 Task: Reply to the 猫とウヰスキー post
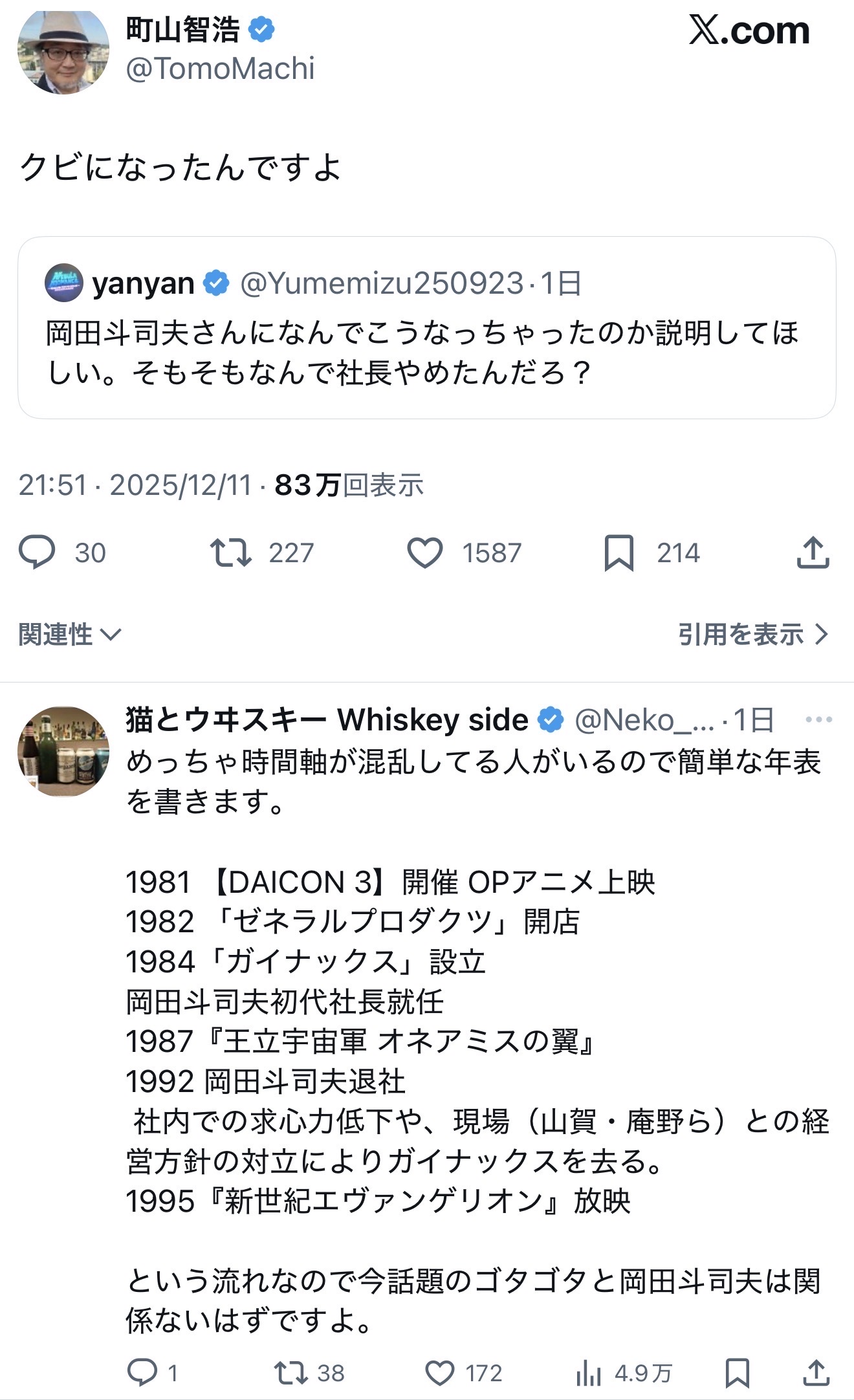pyautogui.click(x=142, y=1372)
